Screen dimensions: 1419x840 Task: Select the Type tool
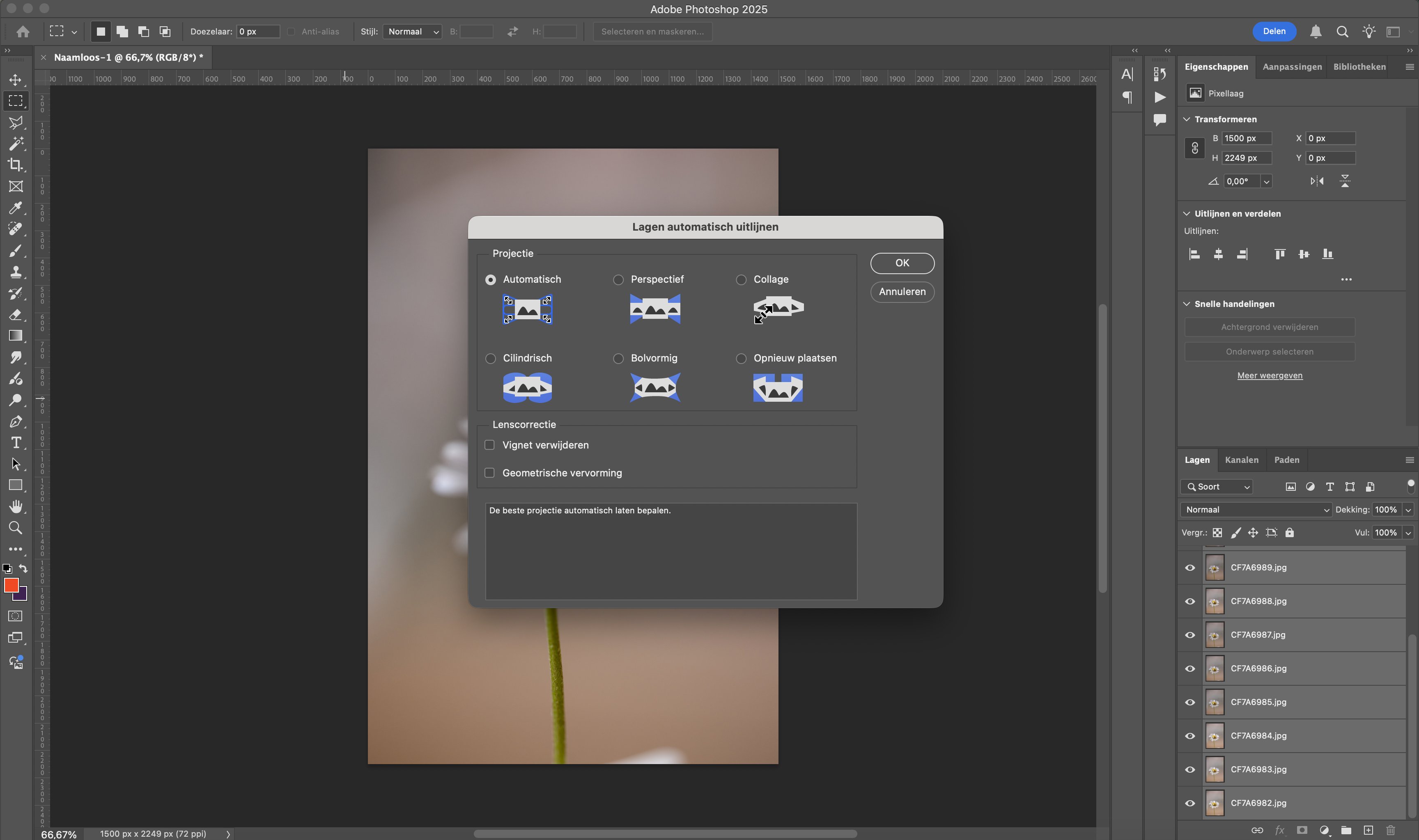15,443
